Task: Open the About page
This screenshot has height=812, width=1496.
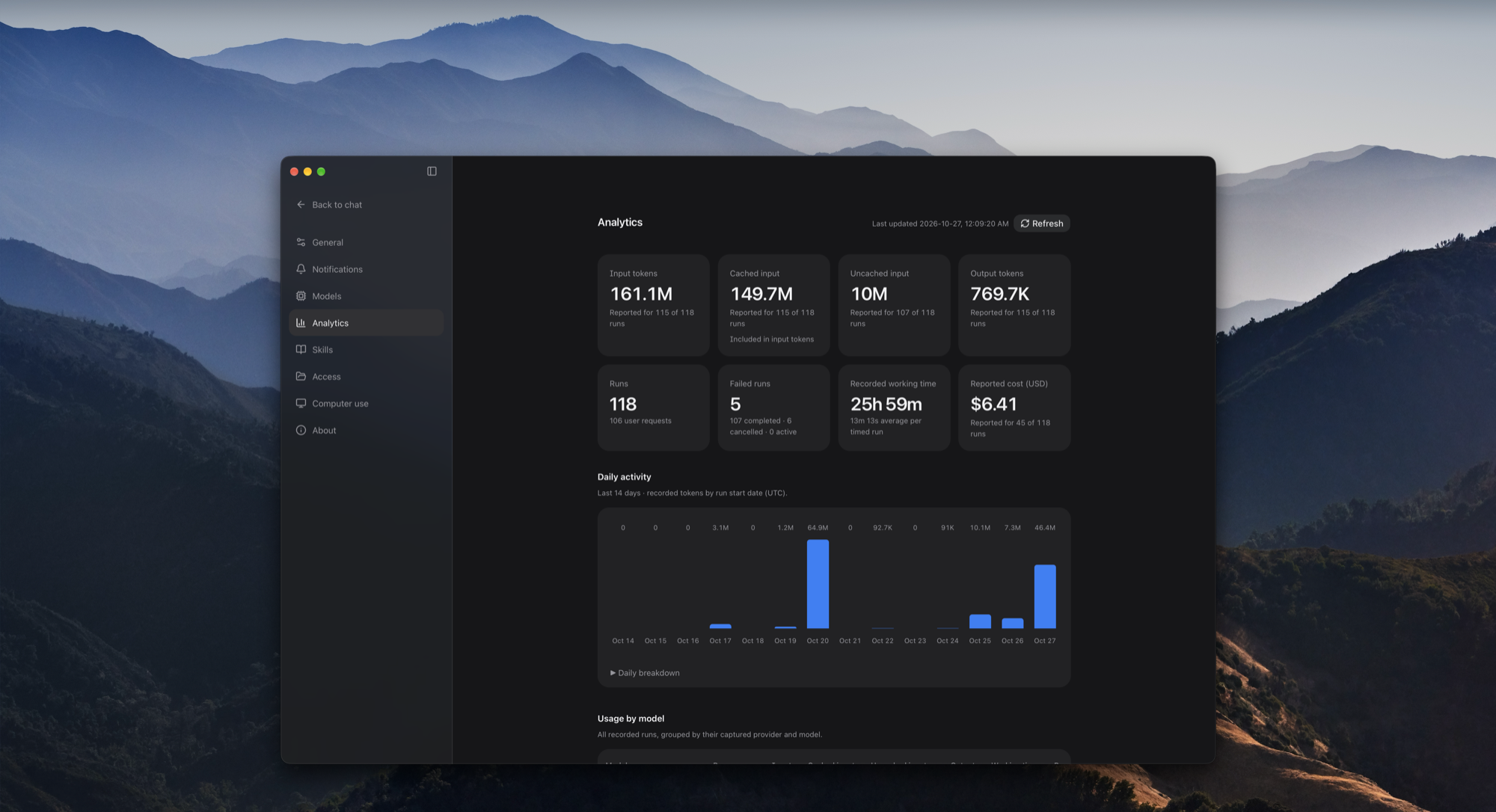Action: pyautogui.click(x=366, y=430)
